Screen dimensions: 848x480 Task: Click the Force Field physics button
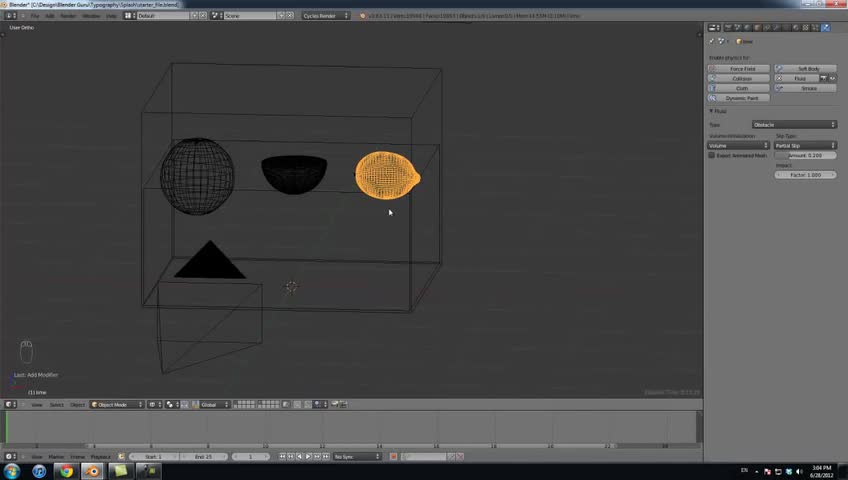coord(739,69)
